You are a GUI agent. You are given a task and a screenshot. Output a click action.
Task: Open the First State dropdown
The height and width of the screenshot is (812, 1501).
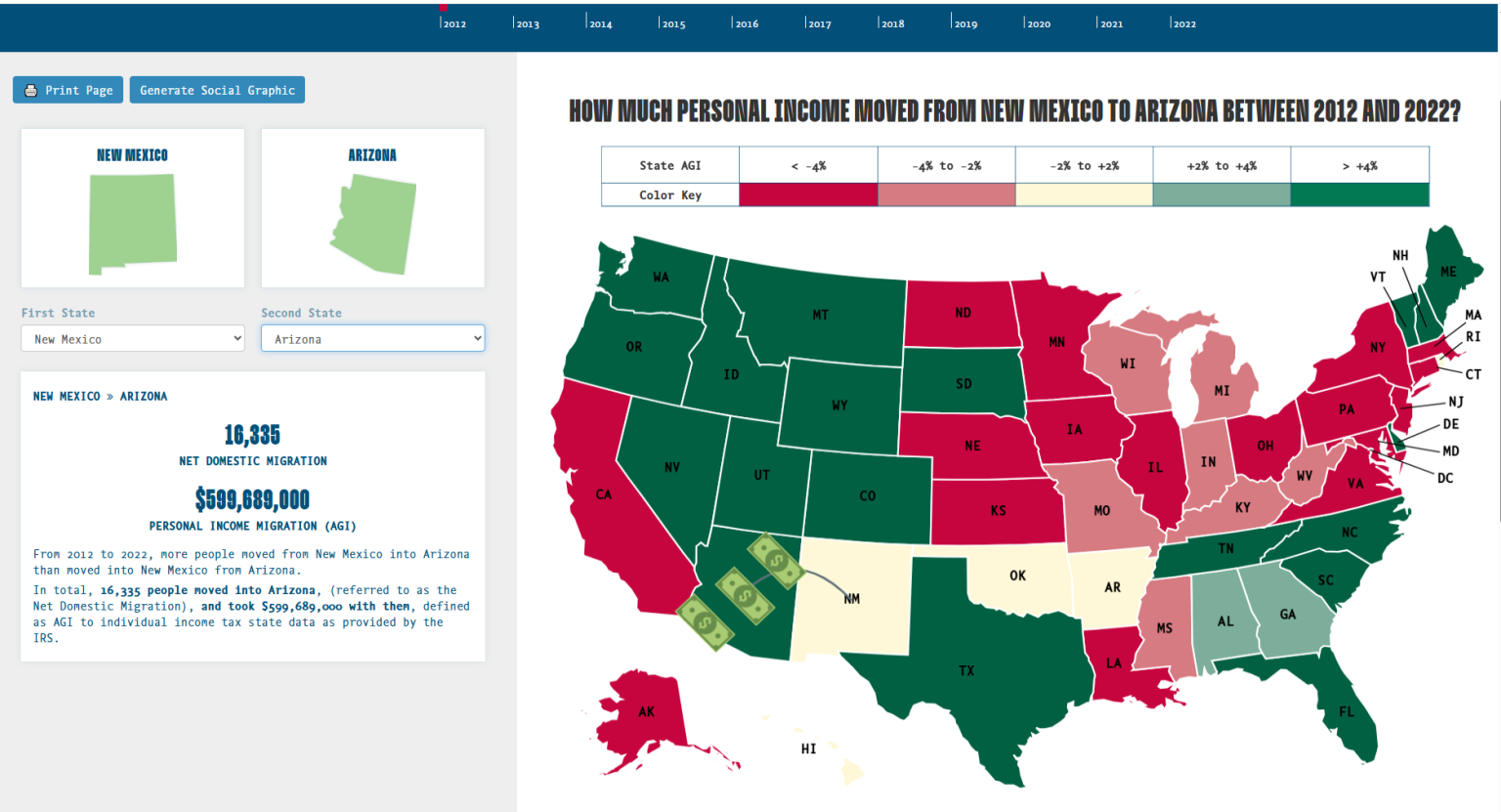point(133,339)
